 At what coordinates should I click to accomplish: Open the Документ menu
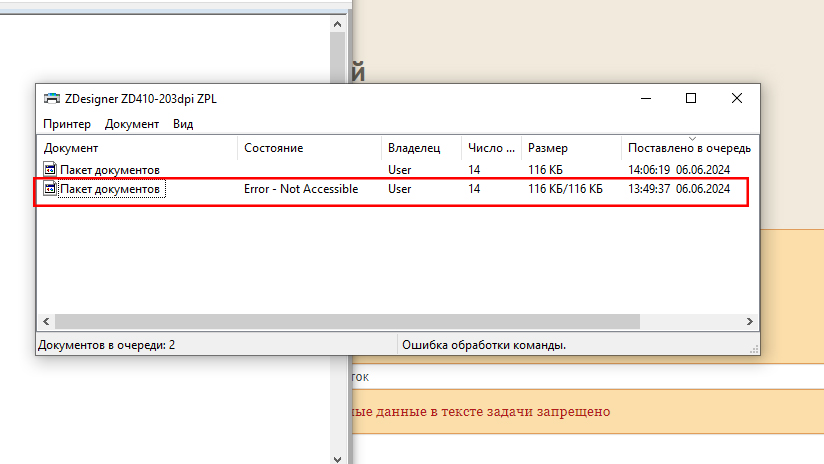(x=132, y=124)
